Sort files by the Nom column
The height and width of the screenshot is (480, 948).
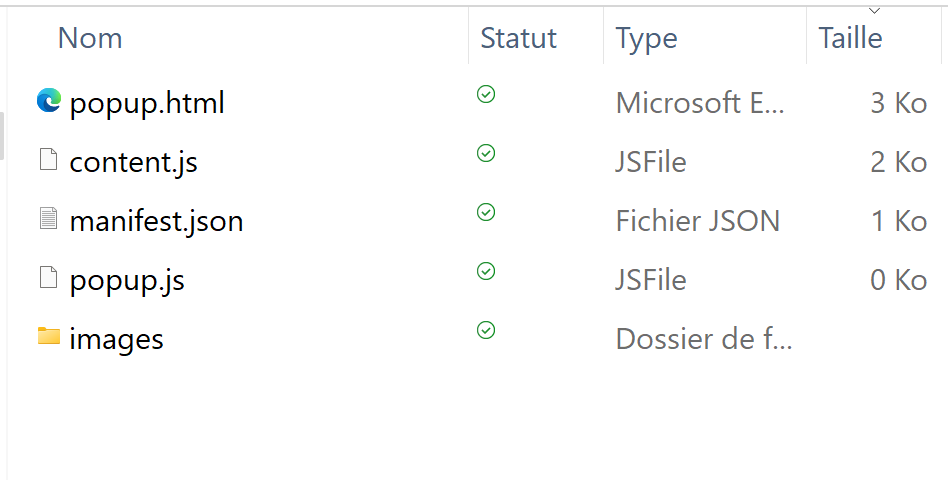click(90, 38)
